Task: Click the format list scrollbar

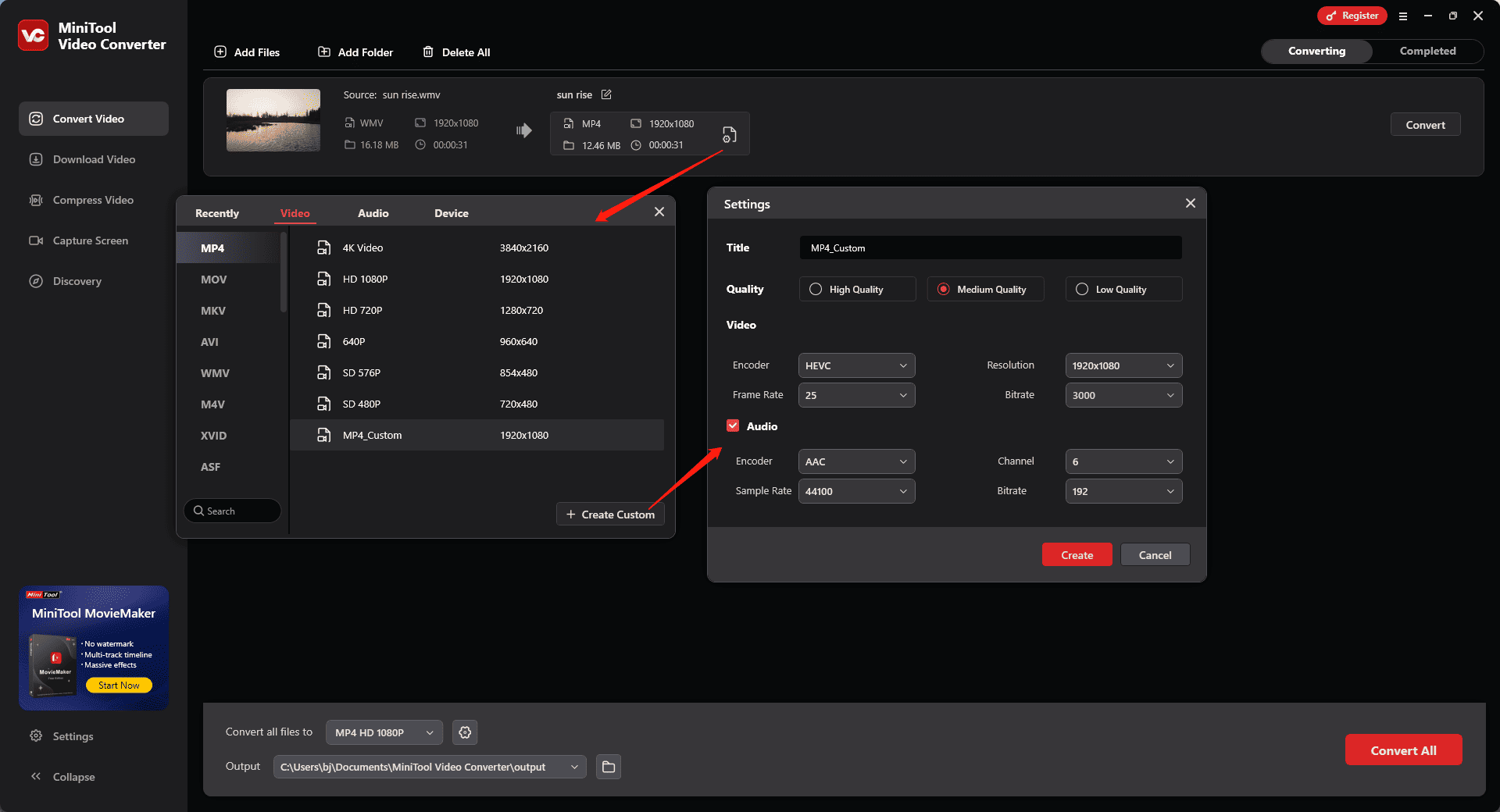Action: coord(284,273)
